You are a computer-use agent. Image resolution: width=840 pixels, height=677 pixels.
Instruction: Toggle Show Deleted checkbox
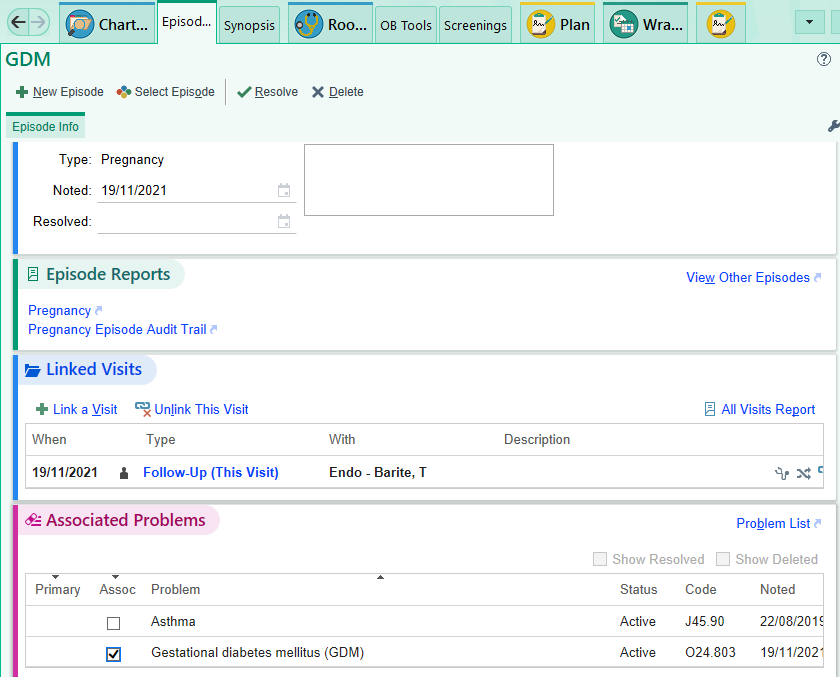(x=723, y=559)
